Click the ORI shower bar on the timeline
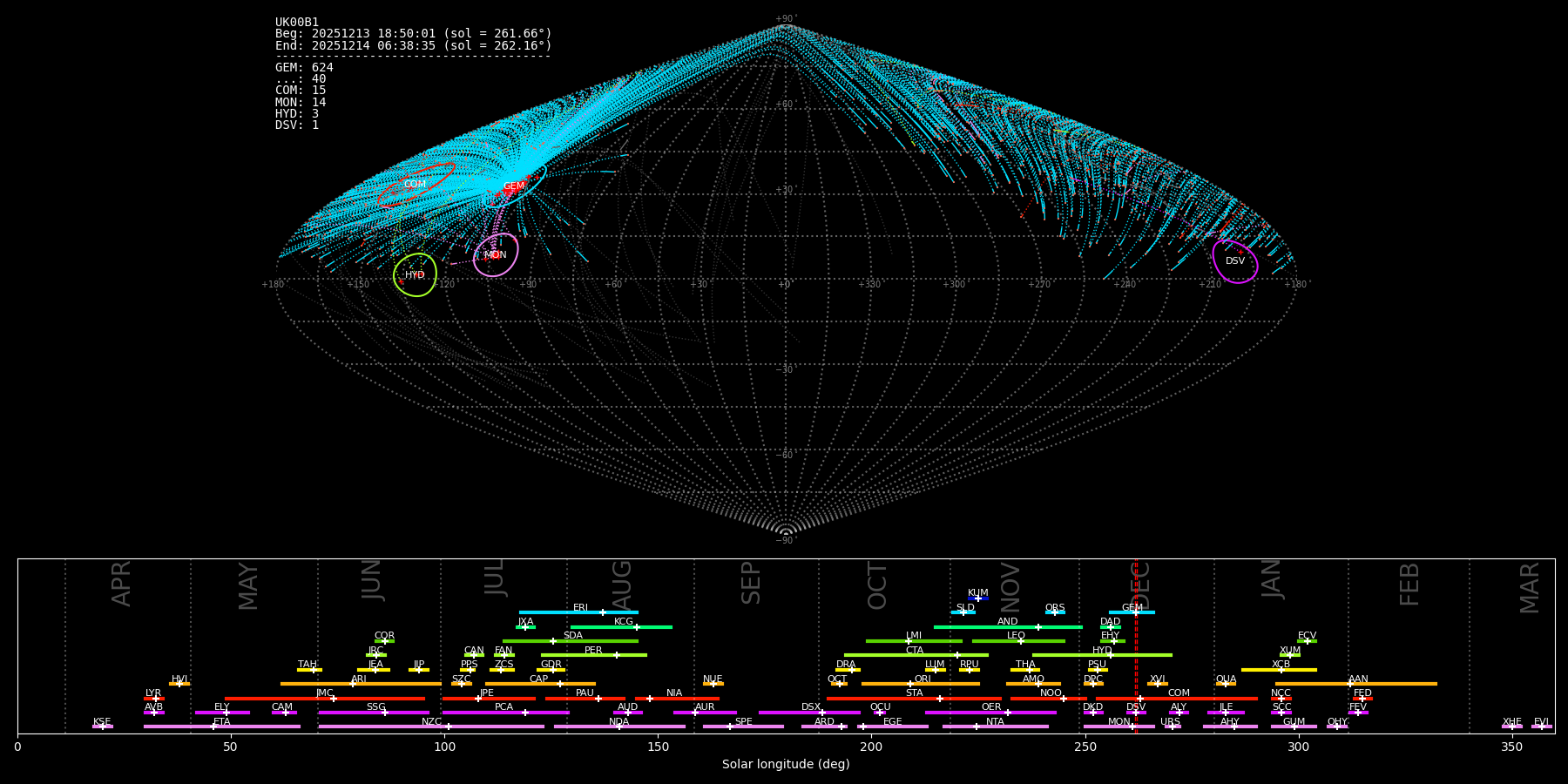Image resolution: width=1568 pixels, height=784 pixels. 921,684
